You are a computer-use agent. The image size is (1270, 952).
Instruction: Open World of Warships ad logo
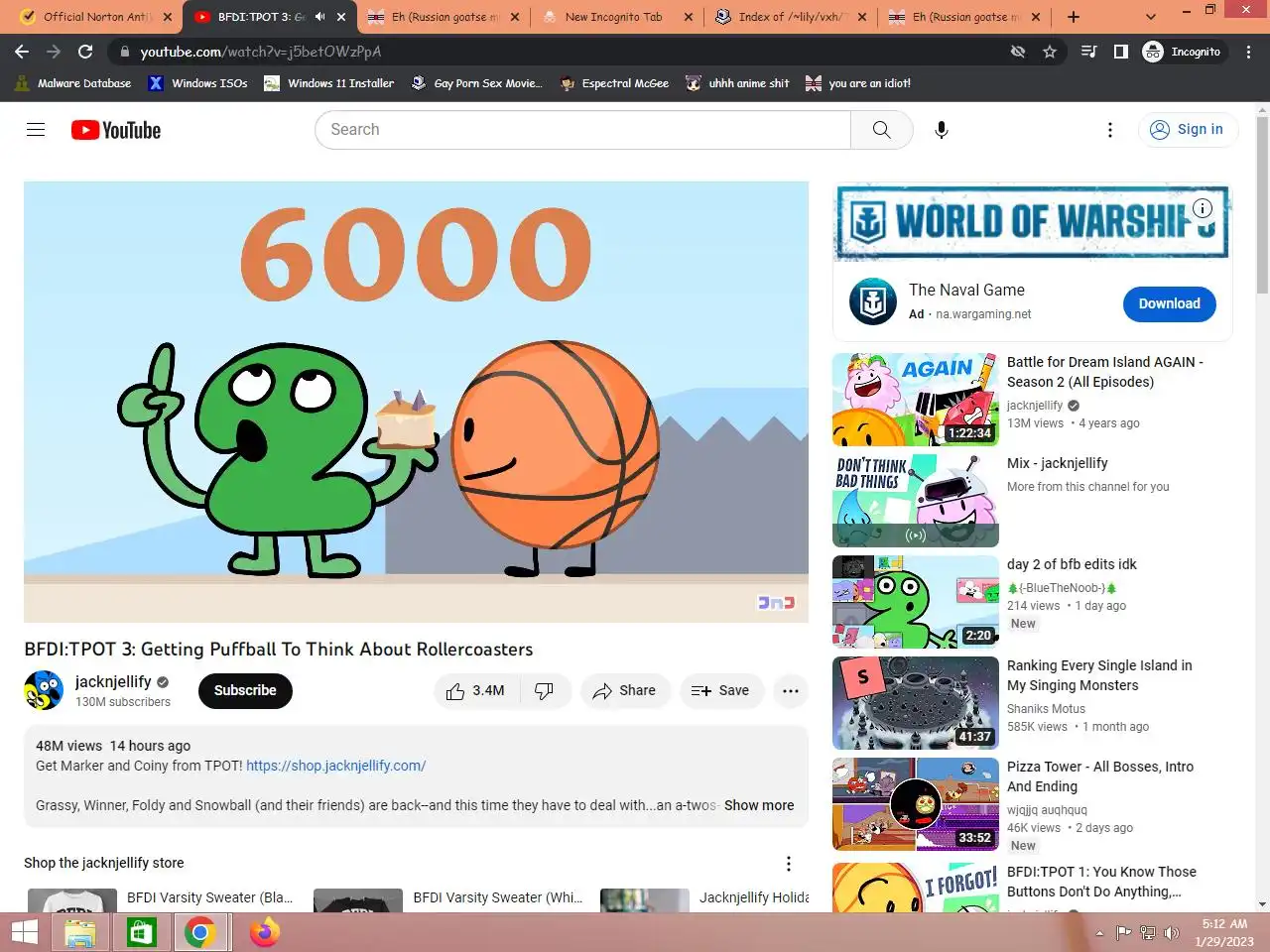873,301
